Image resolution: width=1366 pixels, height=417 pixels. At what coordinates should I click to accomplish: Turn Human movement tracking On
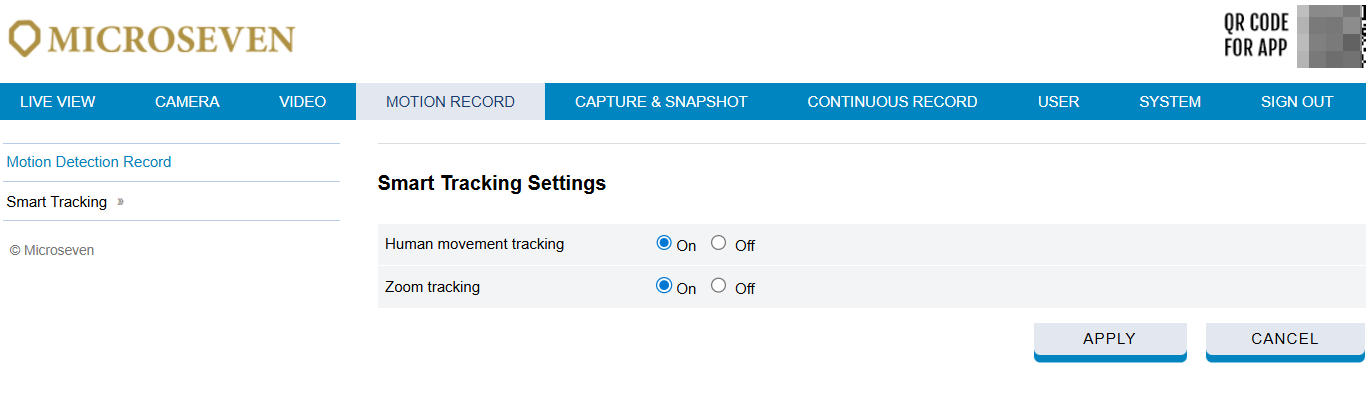[x=664, y=243]
